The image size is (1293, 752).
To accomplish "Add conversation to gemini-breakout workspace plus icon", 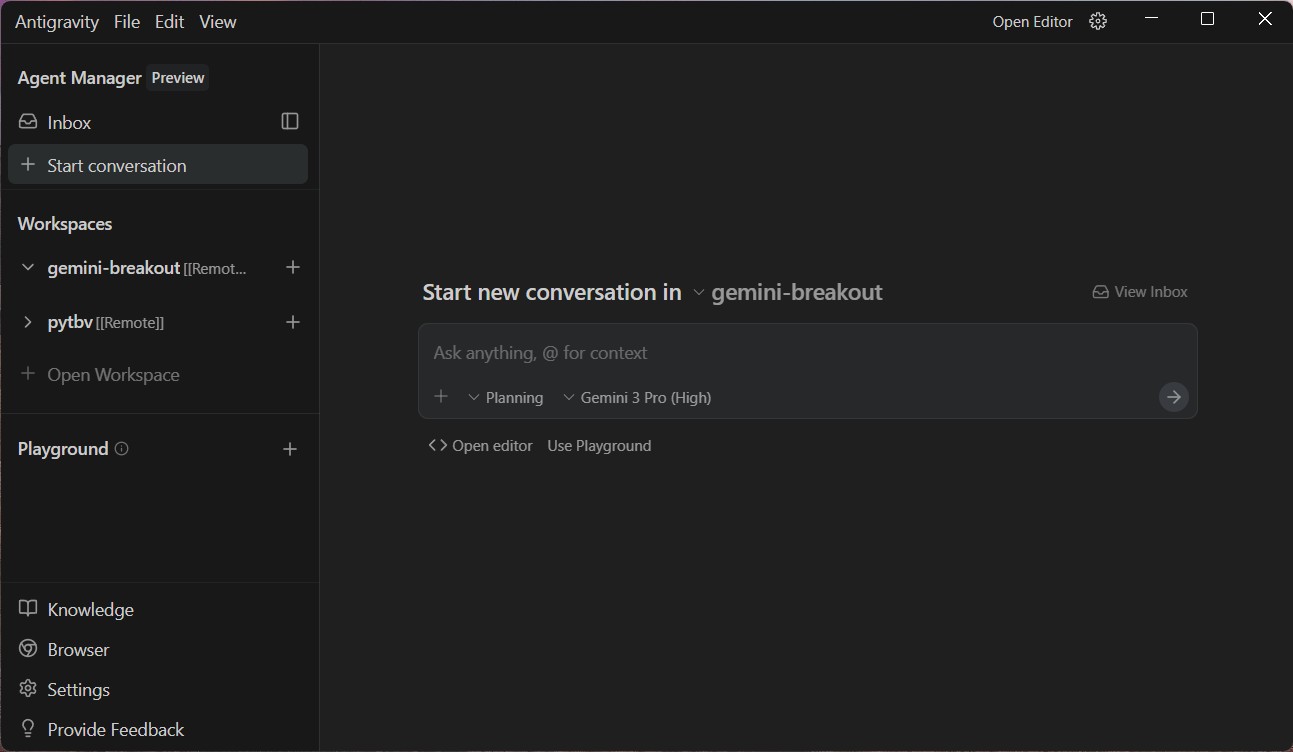I will tap(293, 267).
